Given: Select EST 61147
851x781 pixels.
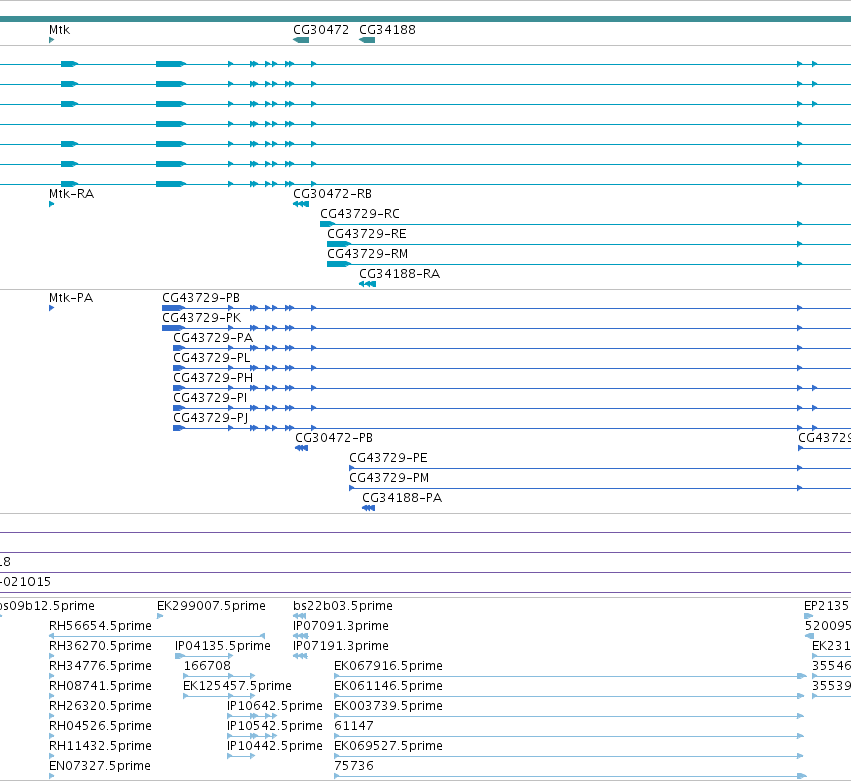Looking at the screenshot, I should point(354,727).
